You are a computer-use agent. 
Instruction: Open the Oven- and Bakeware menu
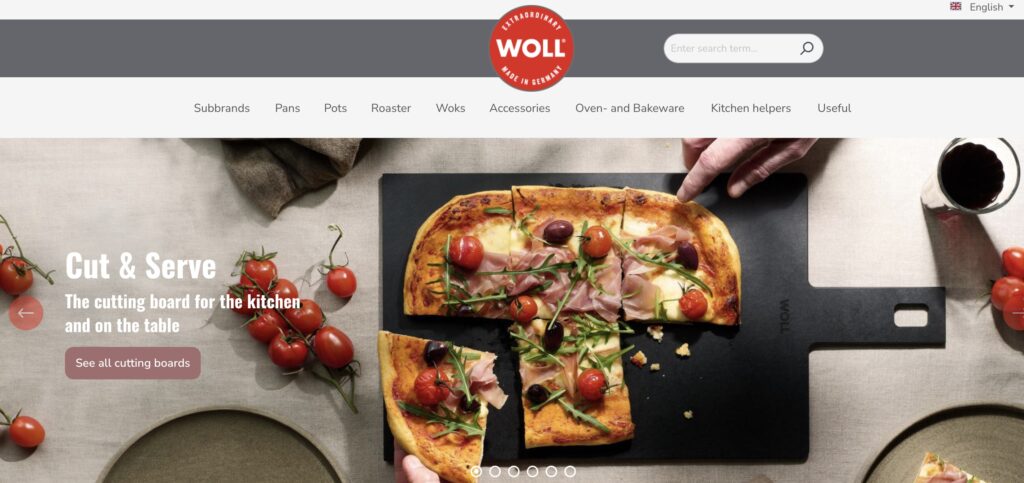pos(630,108)
